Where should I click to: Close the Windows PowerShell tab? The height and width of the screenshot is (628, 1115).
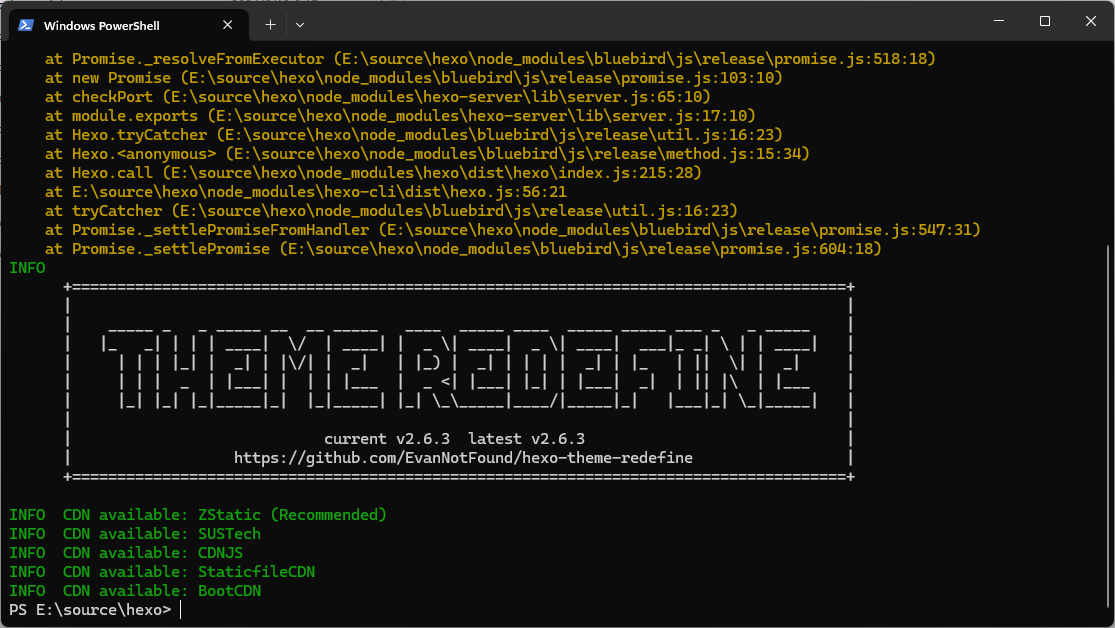coord(228,25)
